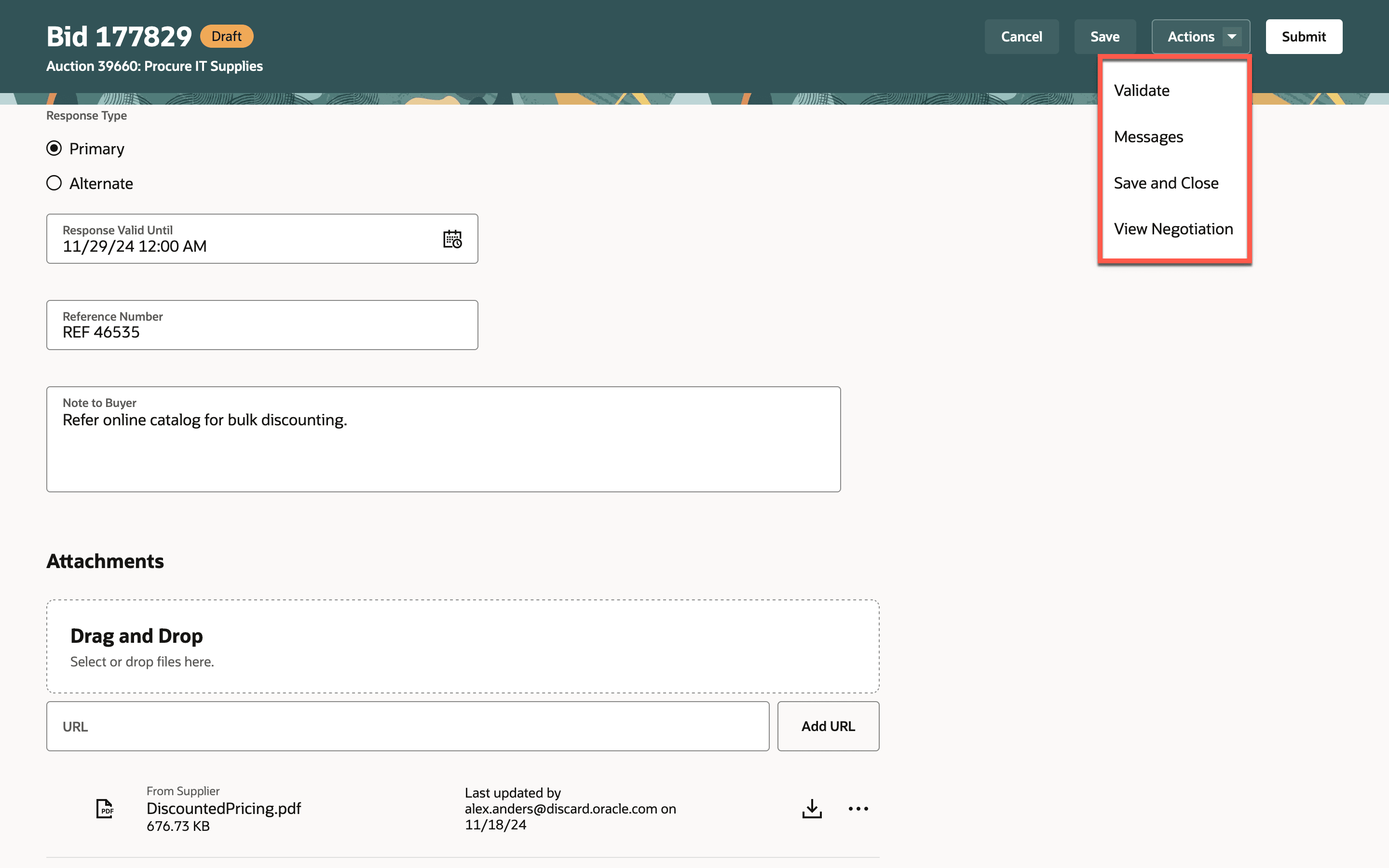1389x868 pixels.
Task: Choose View Negotiation menu entry
Action: [x=1172, y=229]
